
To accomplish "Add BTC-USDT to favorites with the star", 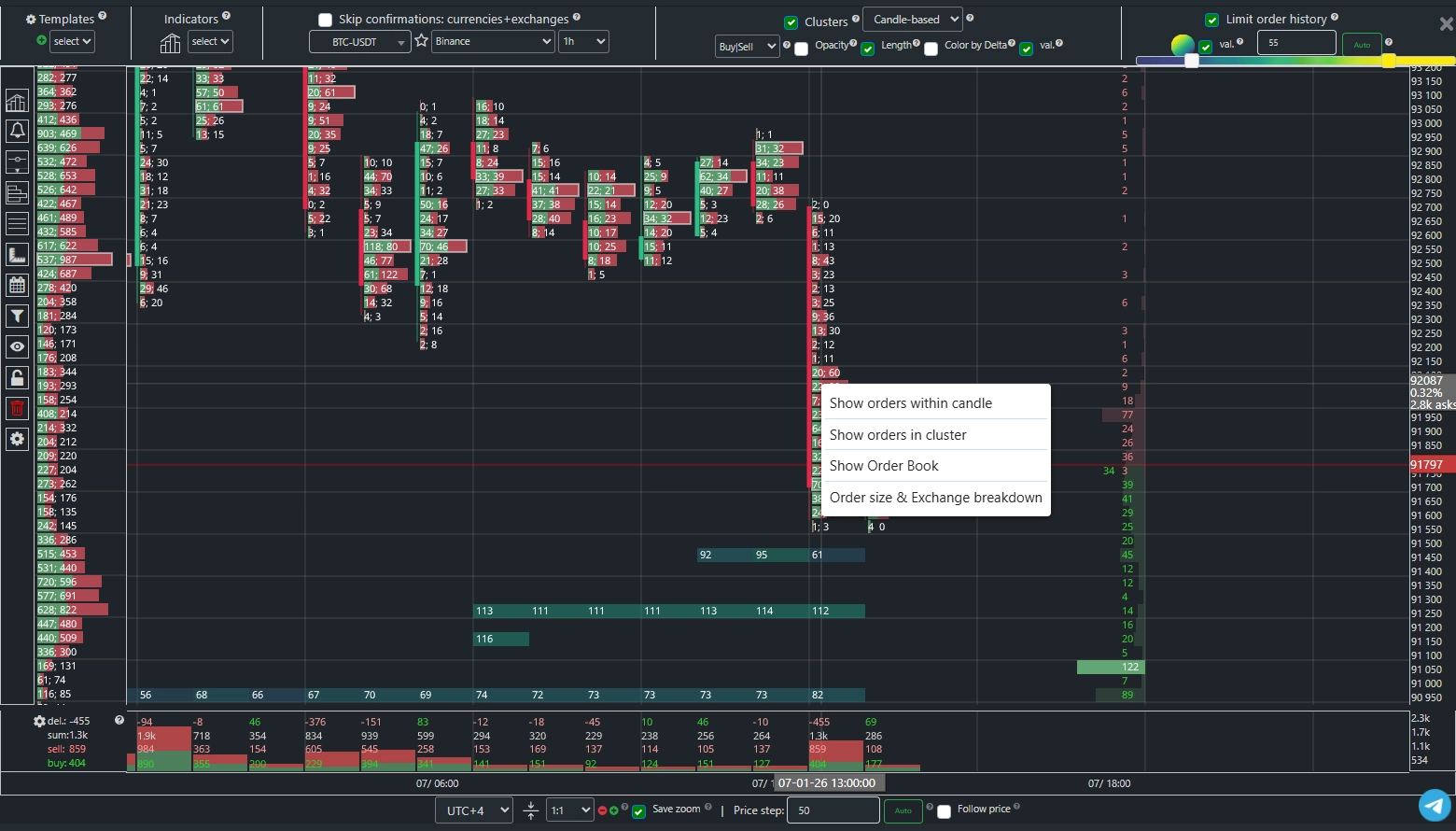I will coord(421,41).
